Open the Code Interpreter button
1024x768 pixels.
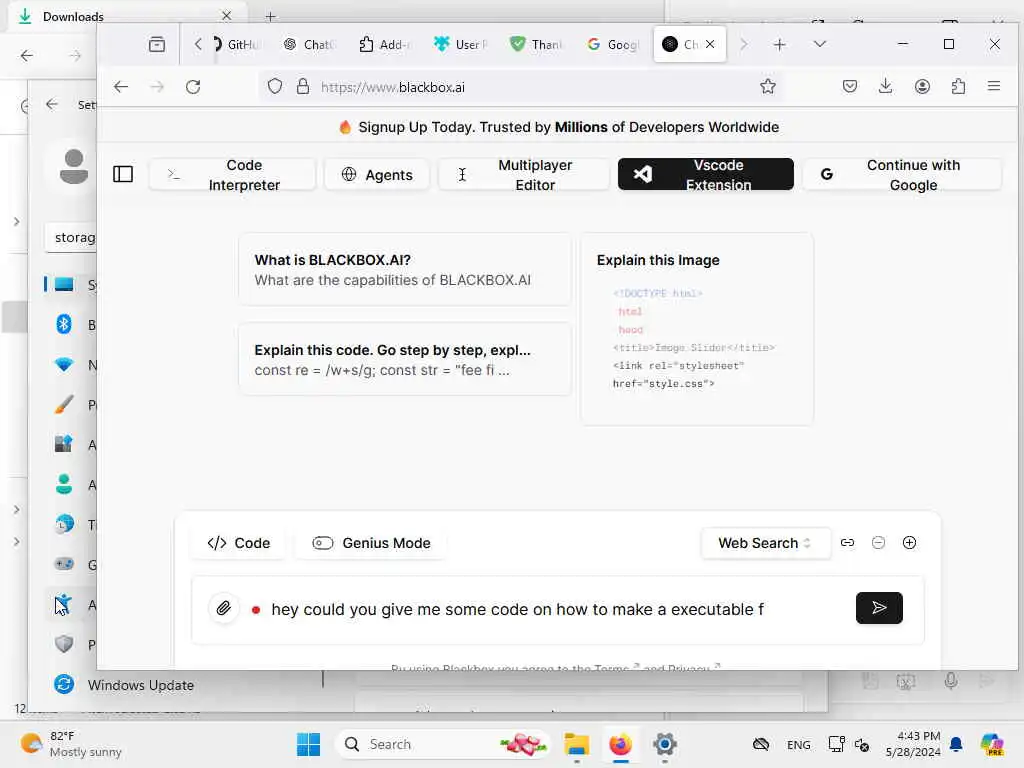point(232,174)
